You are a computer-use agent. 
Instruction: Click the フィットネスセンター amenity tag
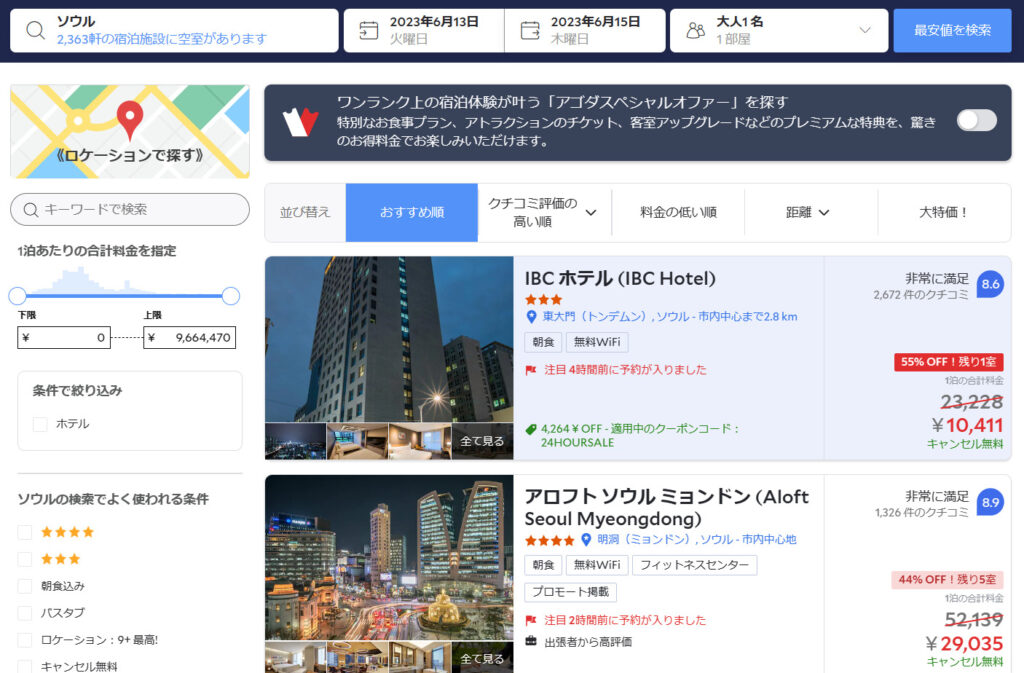point(694,565)
